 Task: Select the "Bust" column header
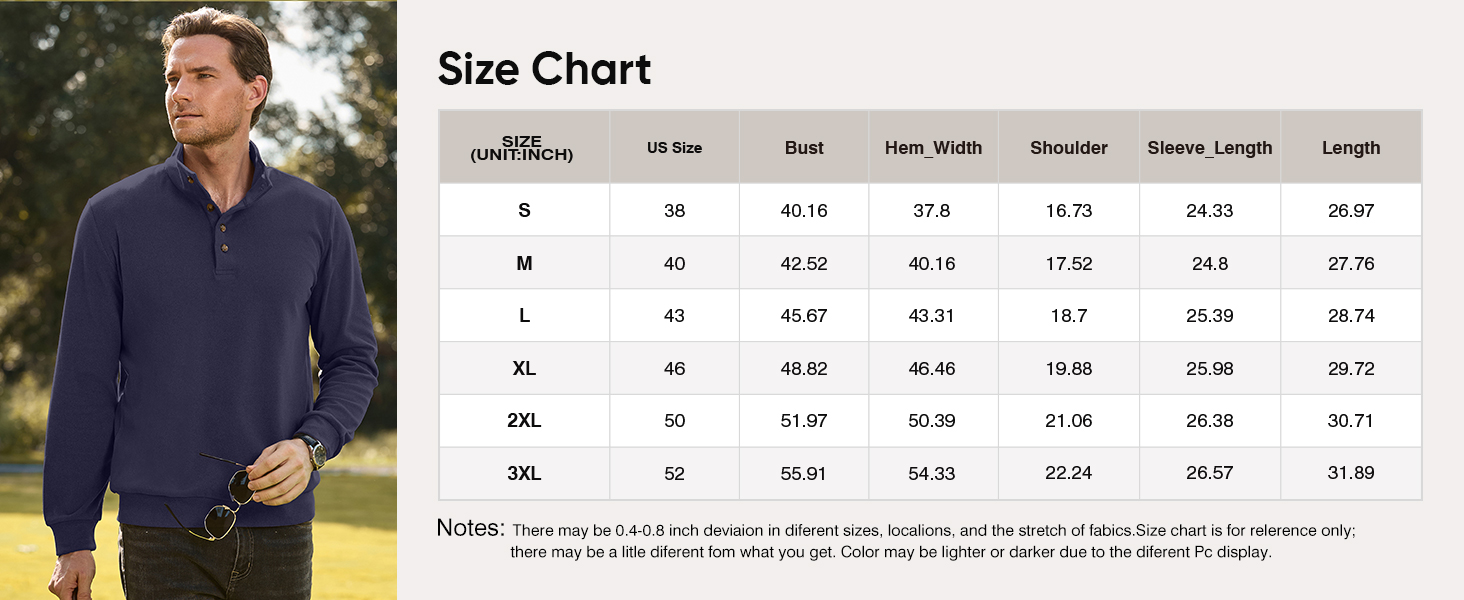804,148
